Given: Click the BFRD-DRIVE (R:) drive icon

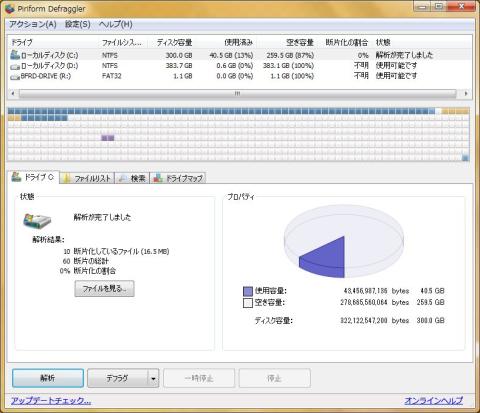Looking at the screenshot, I should [x=15, y=76].
